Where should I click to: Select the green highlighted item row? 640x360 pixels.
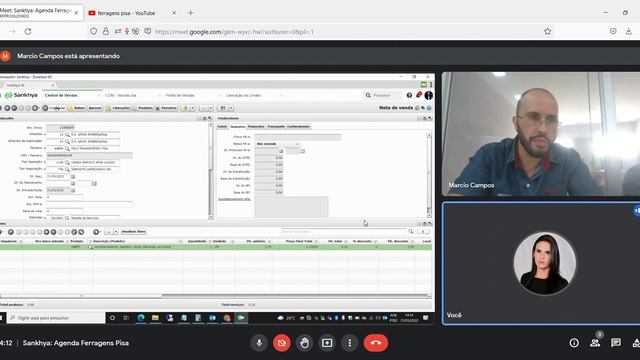(x=216, y=247)
